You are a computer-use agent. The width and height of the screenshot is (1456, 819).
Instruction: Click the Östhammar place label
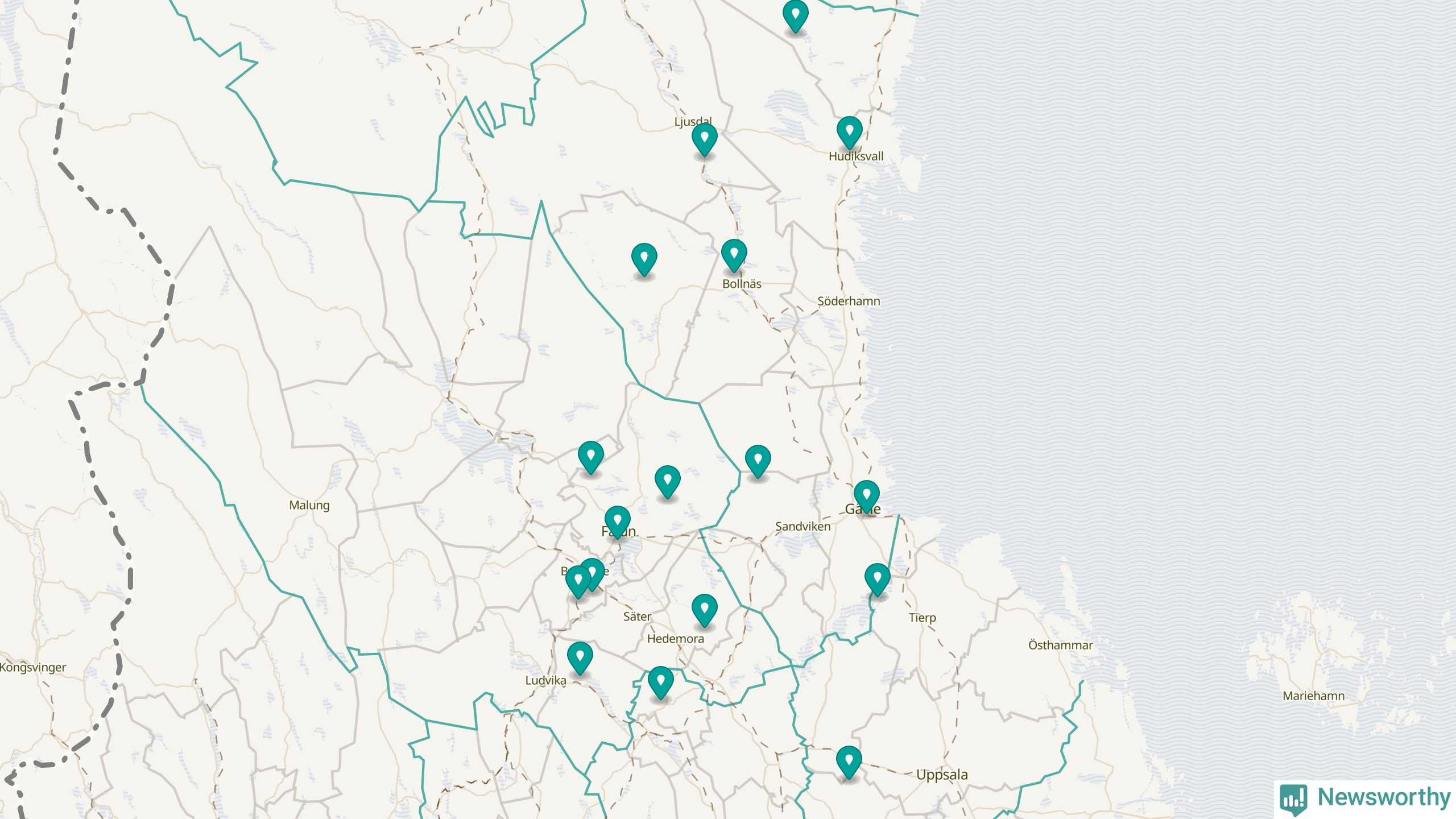click(1060, 645)
